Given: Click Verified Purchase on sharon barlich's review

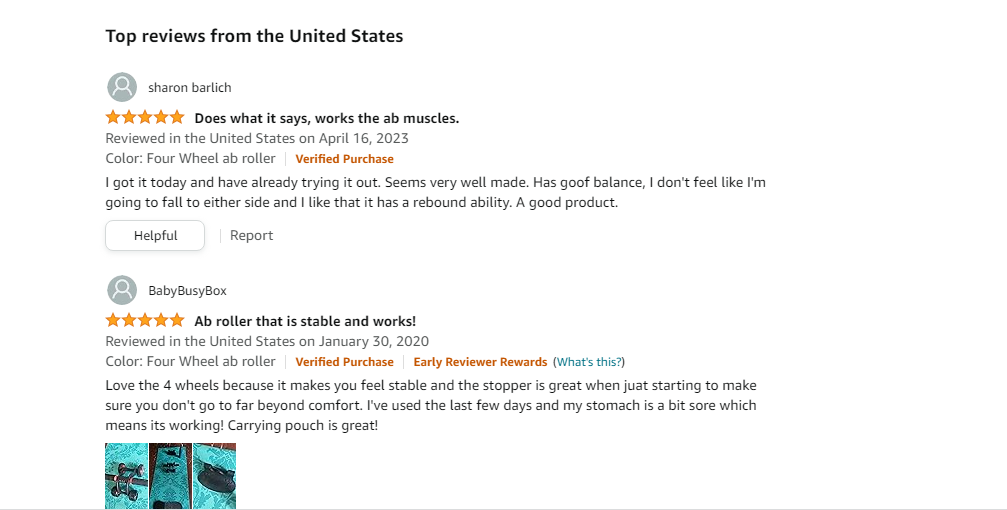Looking at the screenshot, I should point(344,159).
